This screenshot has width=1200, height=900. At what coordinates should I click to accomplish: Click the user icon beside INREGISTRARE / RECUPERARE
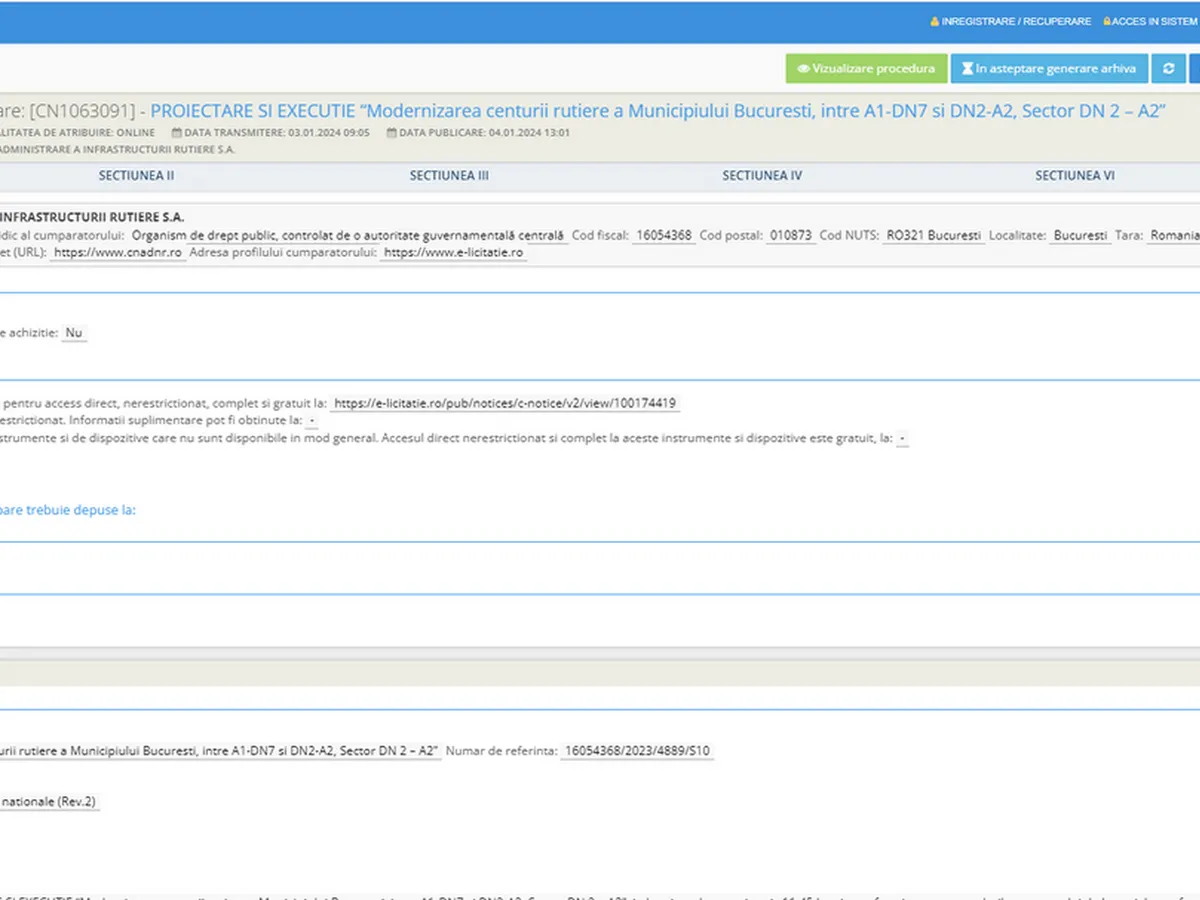coord(935,21)
